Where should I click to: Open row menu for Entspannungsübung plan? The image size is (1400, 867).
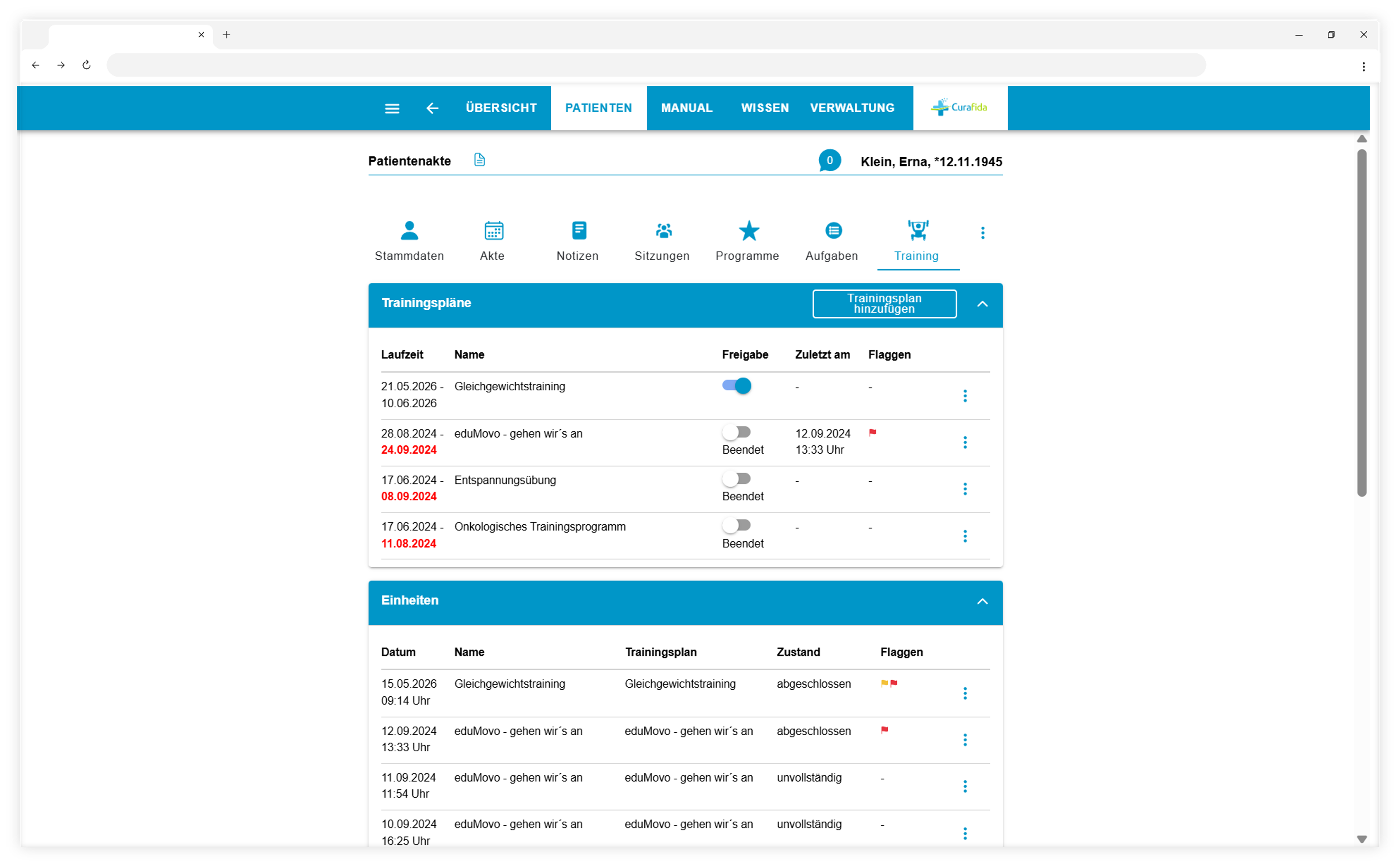click(x=964, y=489)
